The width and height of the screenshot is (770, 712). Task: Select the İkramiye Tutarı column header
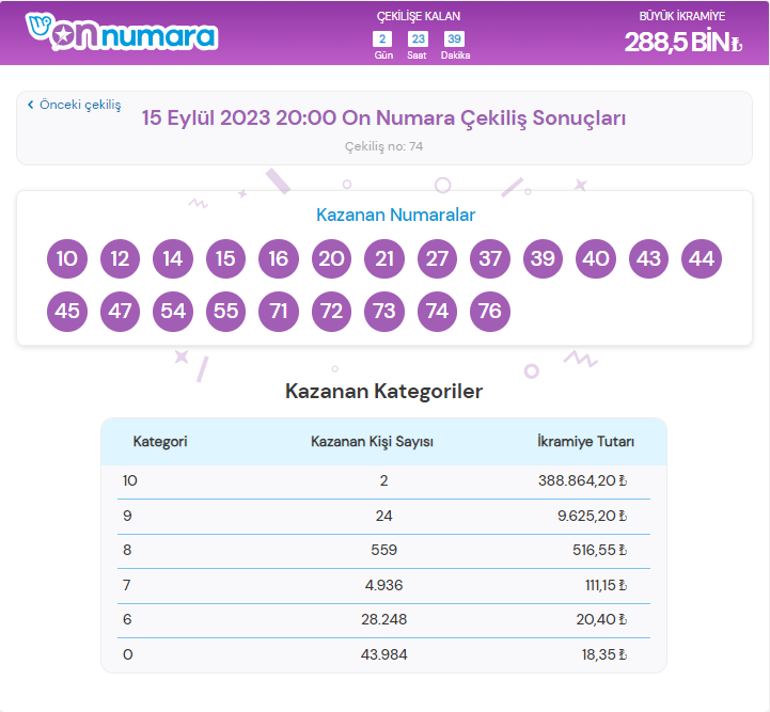tap(585, 441)
